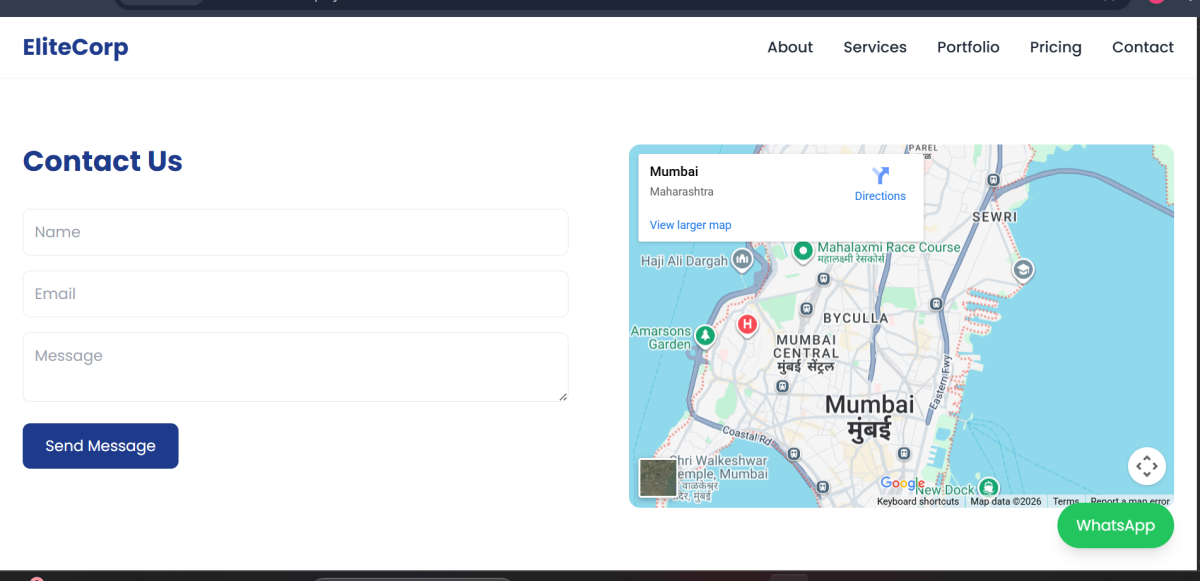Go to the Services page

[x=875, y=47]
